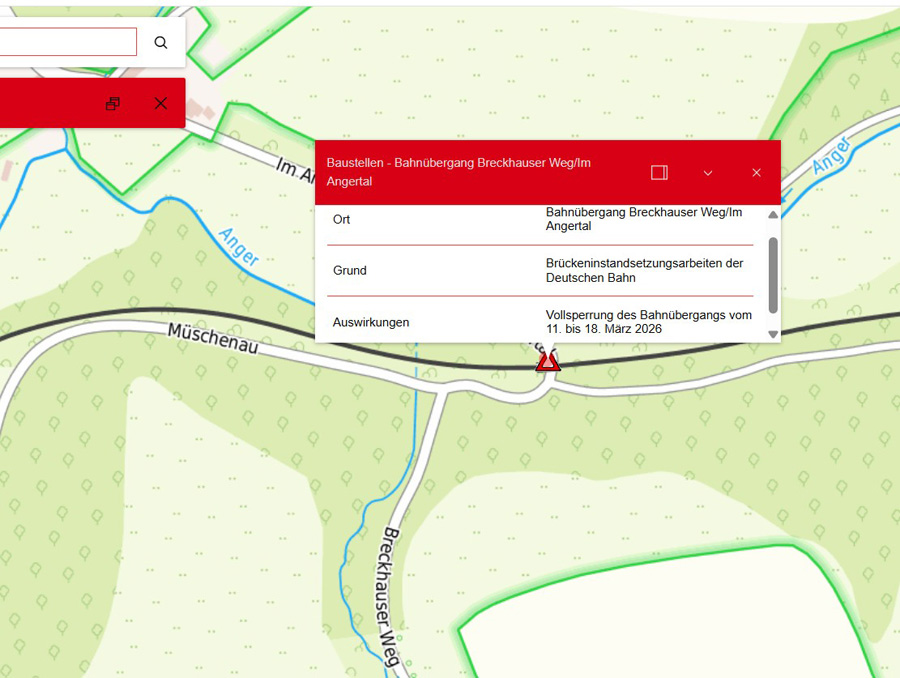This screenshot has width=900, height=678.
Task: Click the 'Brückeninstandsetzungsarbeiten der Deutschen Bahn' text
Action: point(644,270)
